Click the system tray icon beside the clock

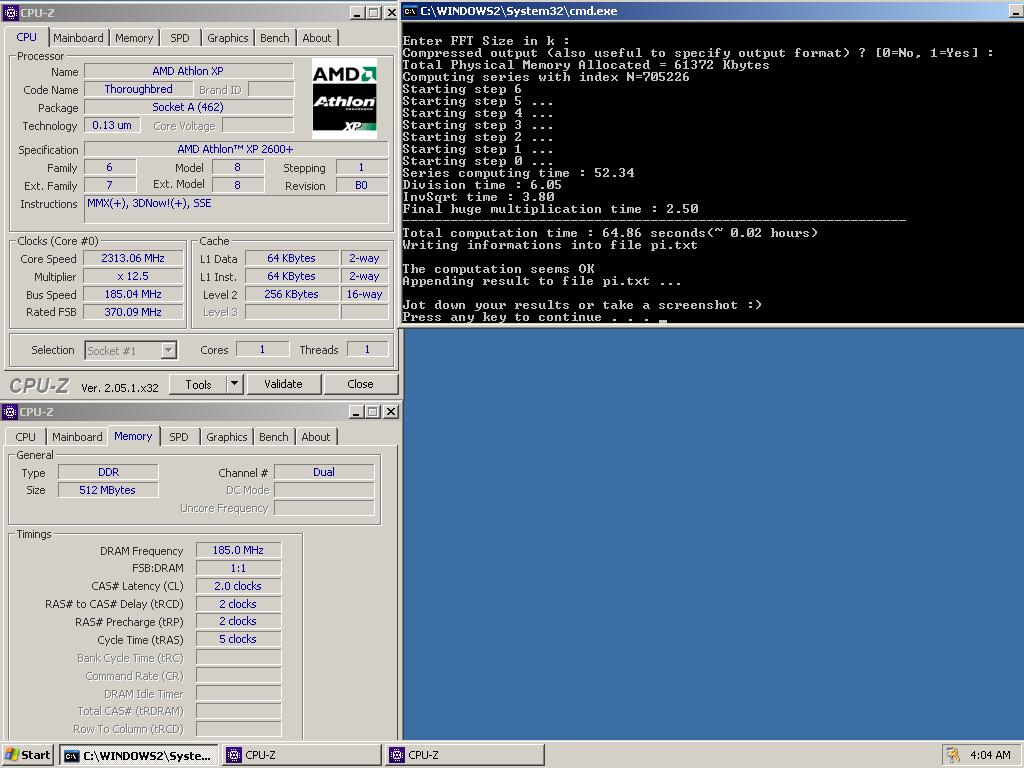pos(952,755)
